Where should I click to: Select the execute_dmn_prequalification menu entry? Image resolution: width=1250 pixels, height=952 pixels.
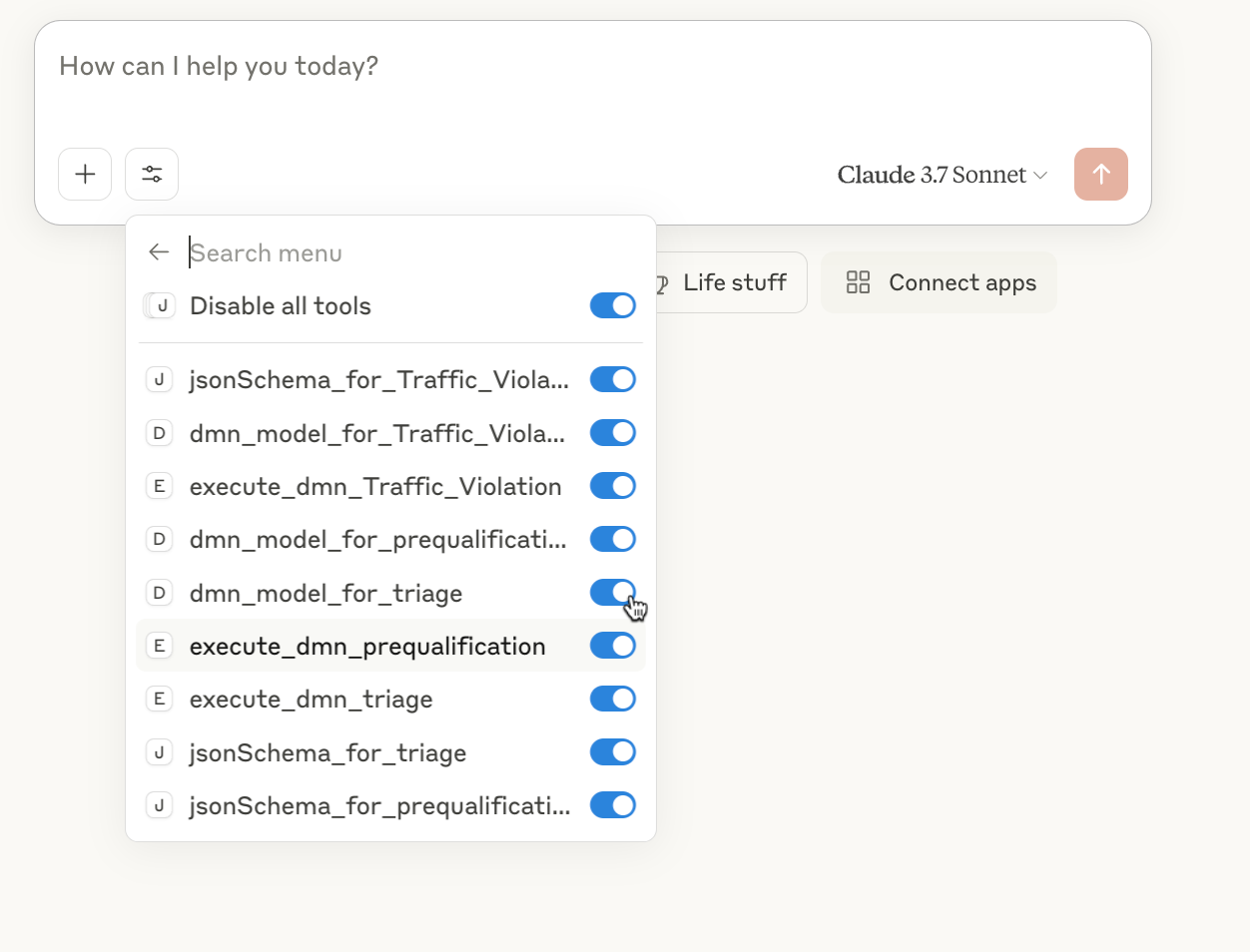click(367, 647)
